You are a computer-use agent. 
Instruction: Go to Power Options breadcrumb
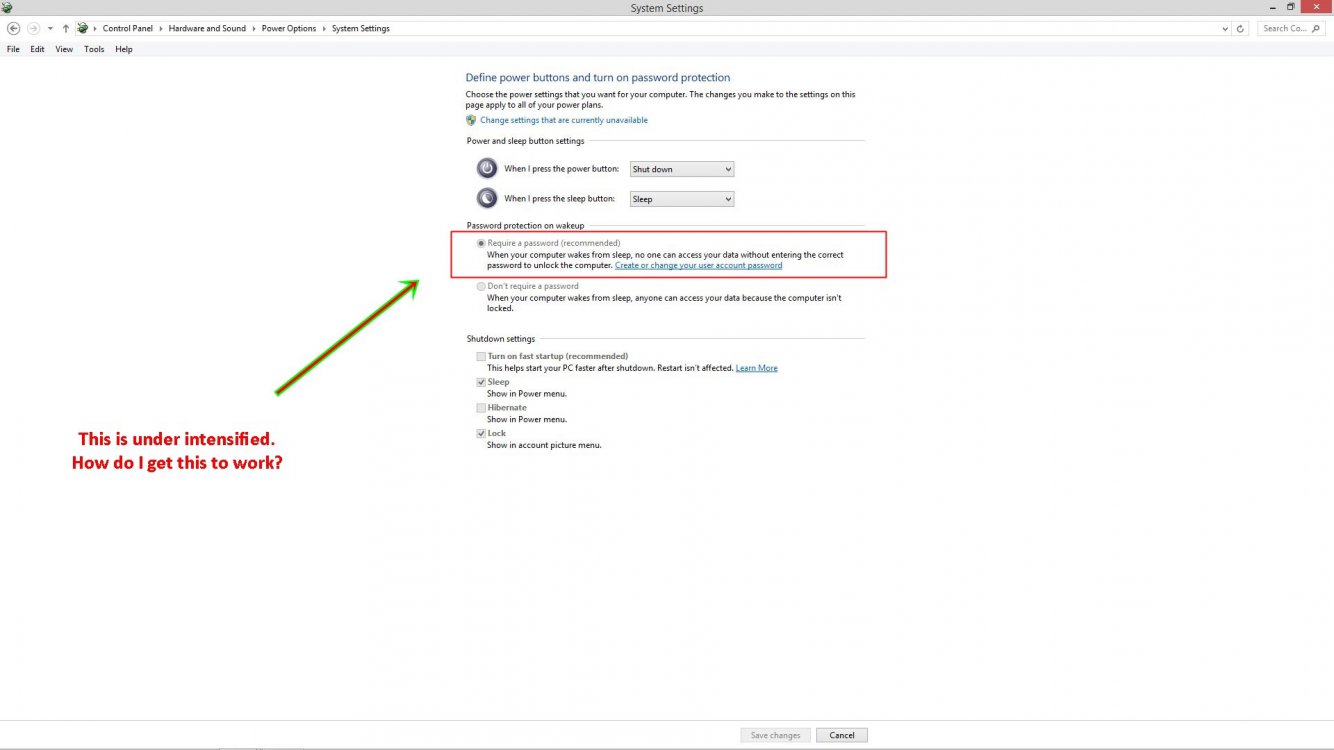pos(289,28)
